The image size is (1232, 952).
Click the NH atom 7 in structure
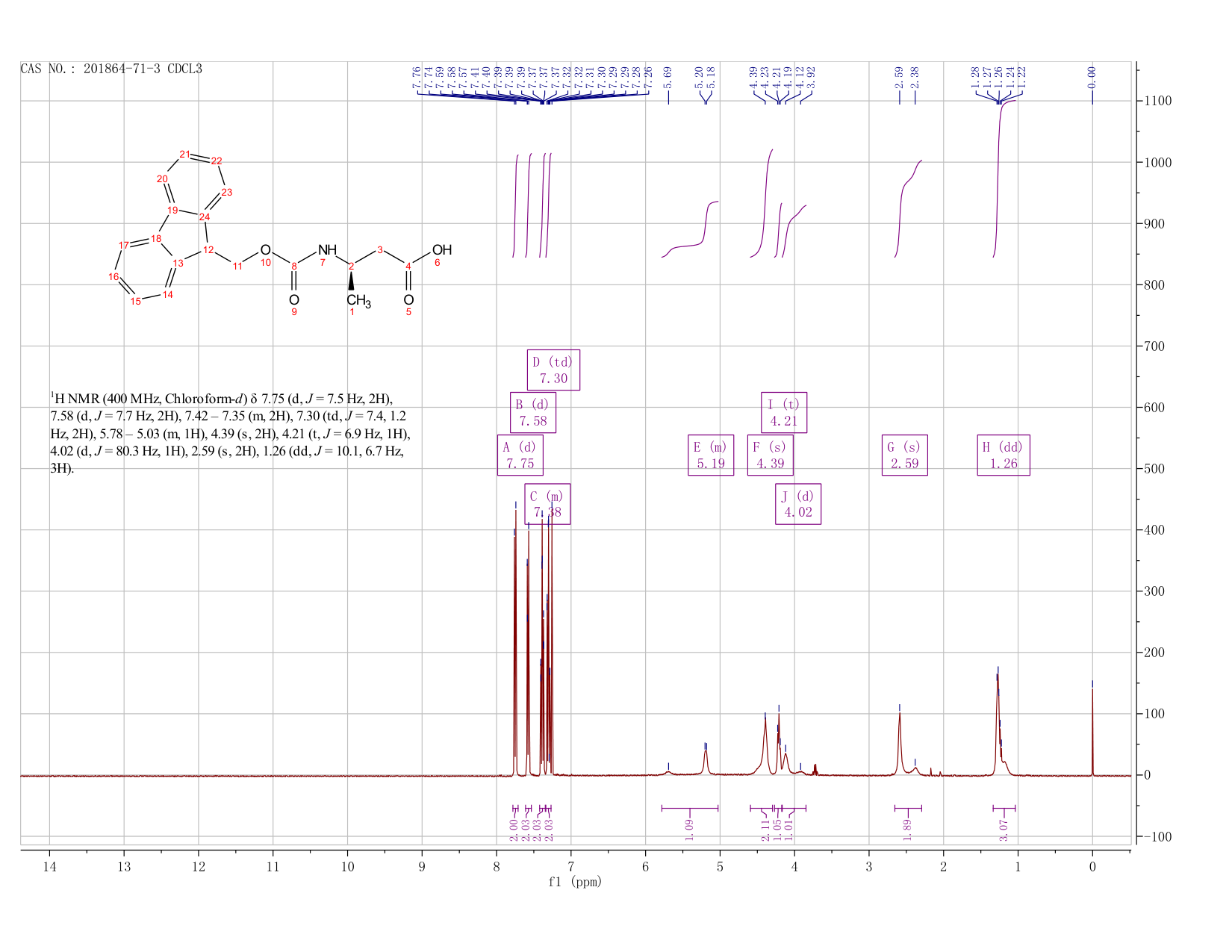327,250
